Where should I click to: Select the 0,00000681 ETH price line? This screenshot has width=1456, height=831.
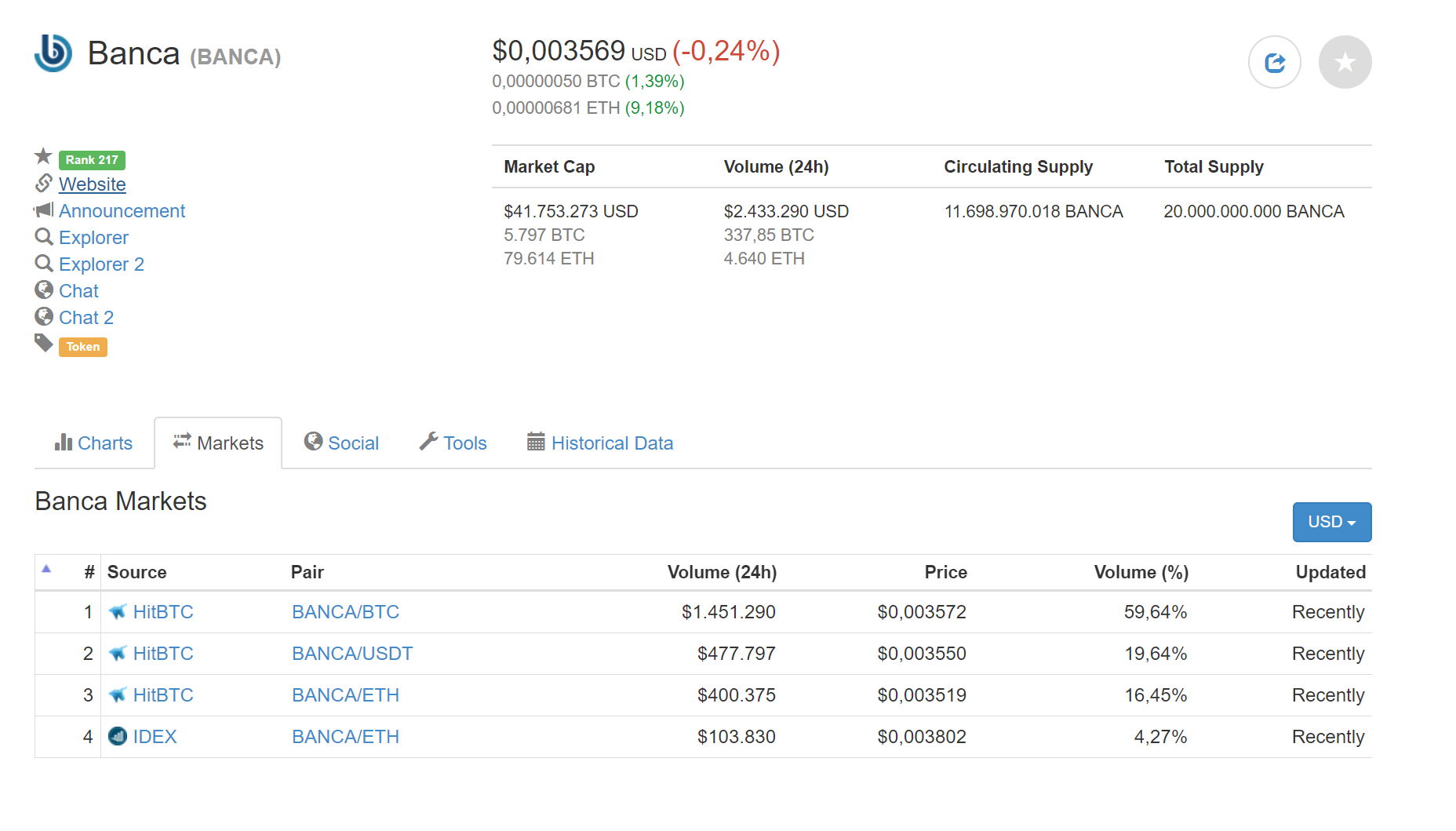(x=588, y=108)
